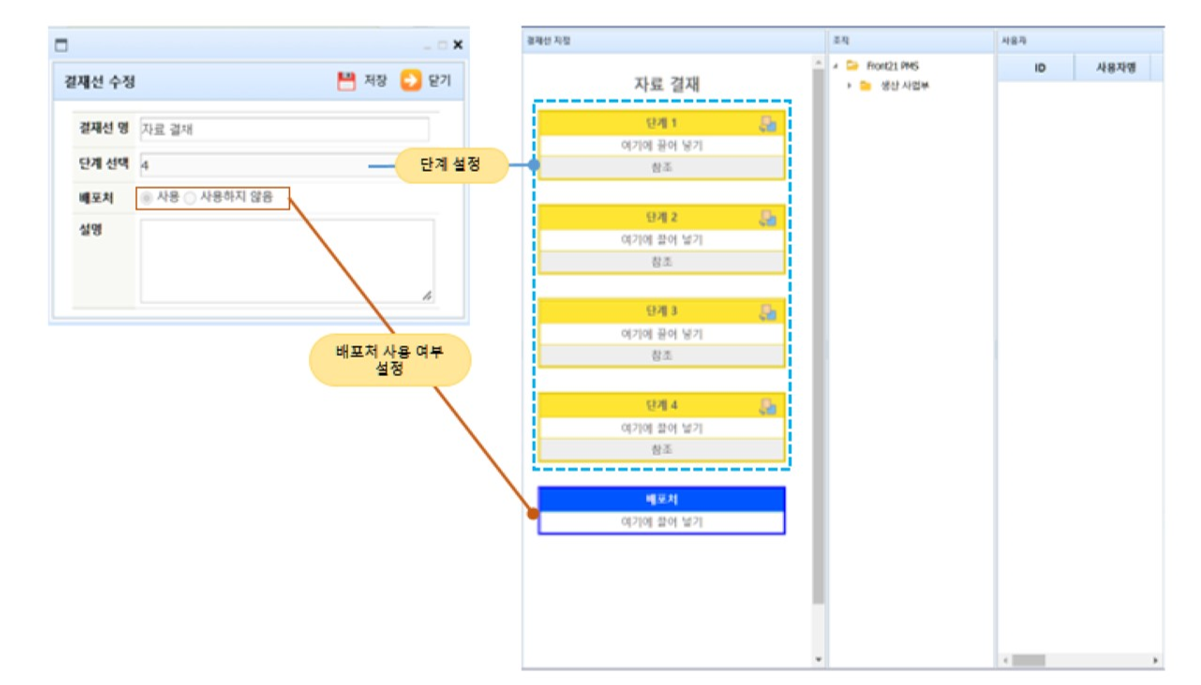Click the 결재선 명 input field
1201x685 pixels.
point(284,129)
